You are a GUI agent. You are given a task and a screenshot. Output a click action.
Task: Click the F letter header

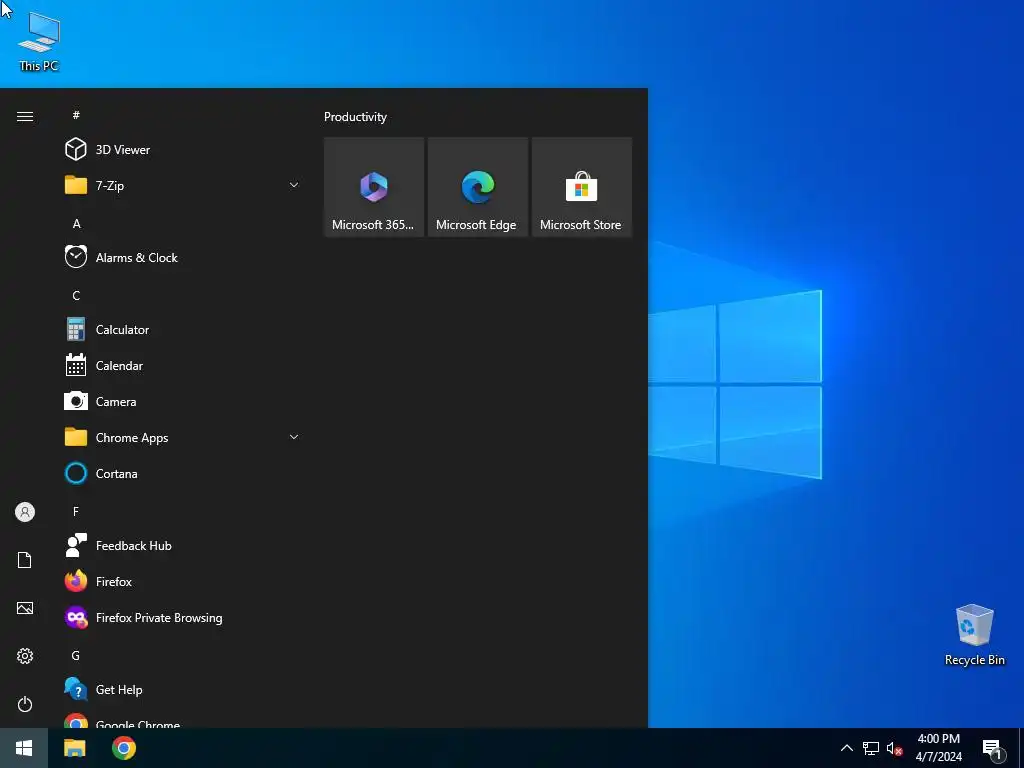click(x=76, y=511)
